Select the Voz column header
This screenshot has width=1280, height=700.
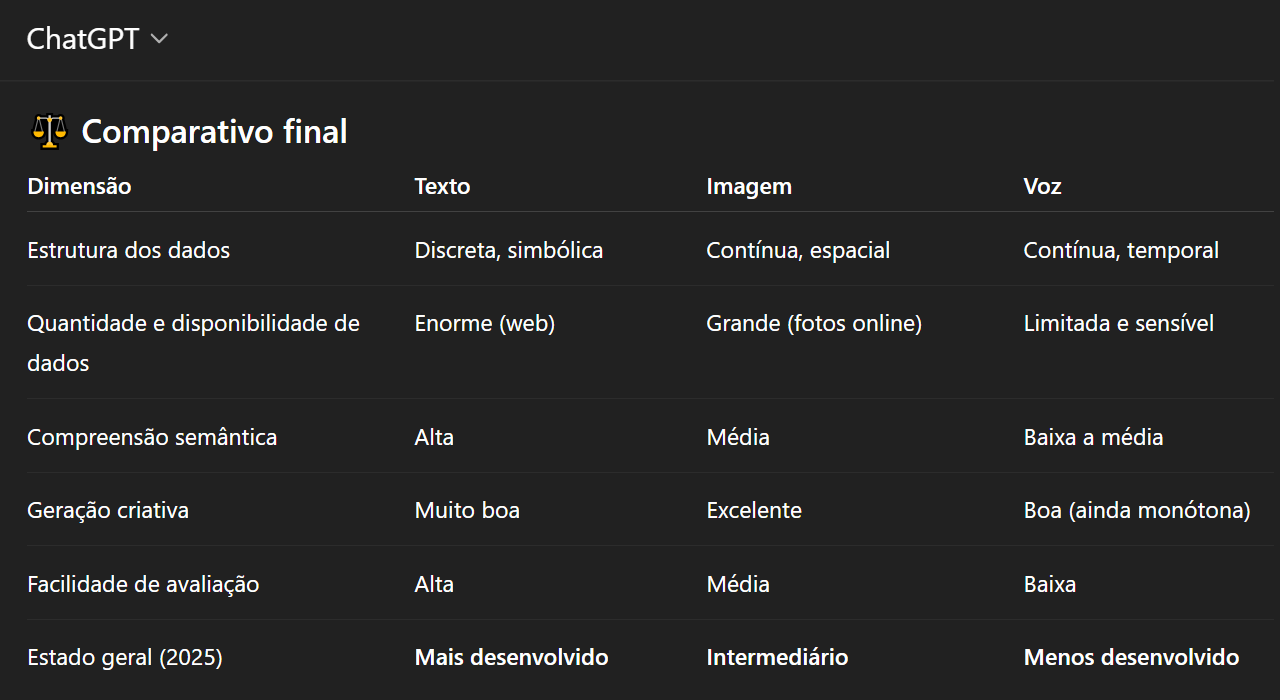pyautogui.click(x=1042, y=186)
